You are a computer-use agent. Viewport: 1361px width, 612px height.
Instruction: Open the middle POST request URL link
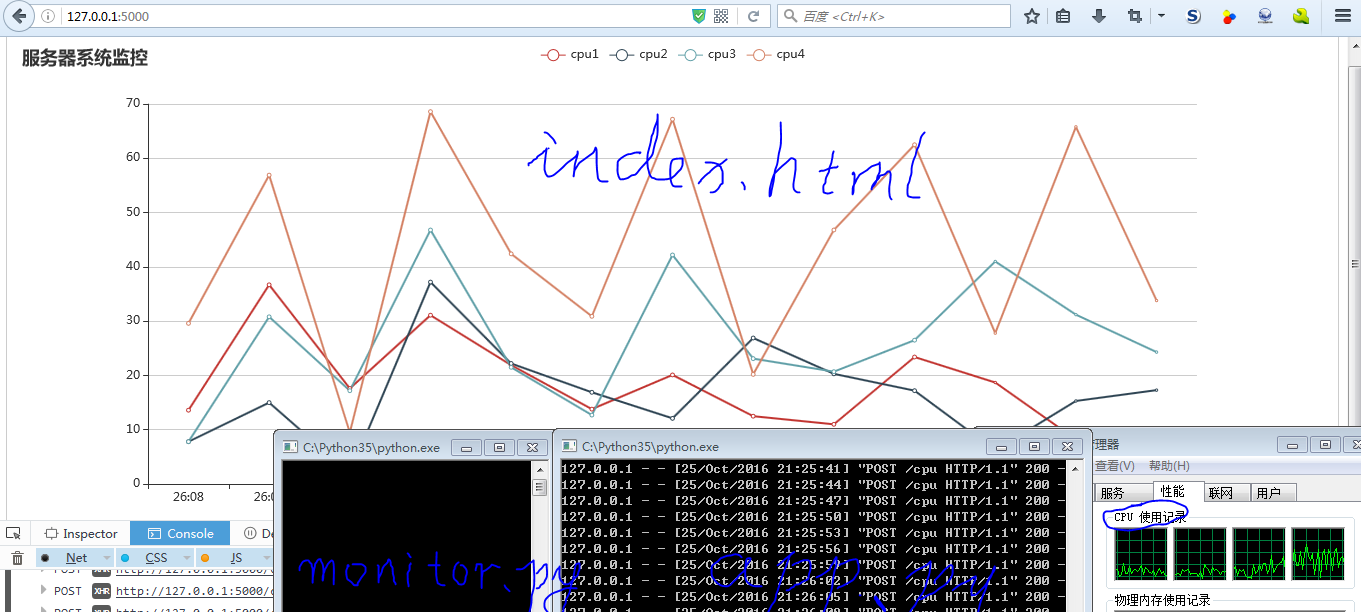(195, 591)
